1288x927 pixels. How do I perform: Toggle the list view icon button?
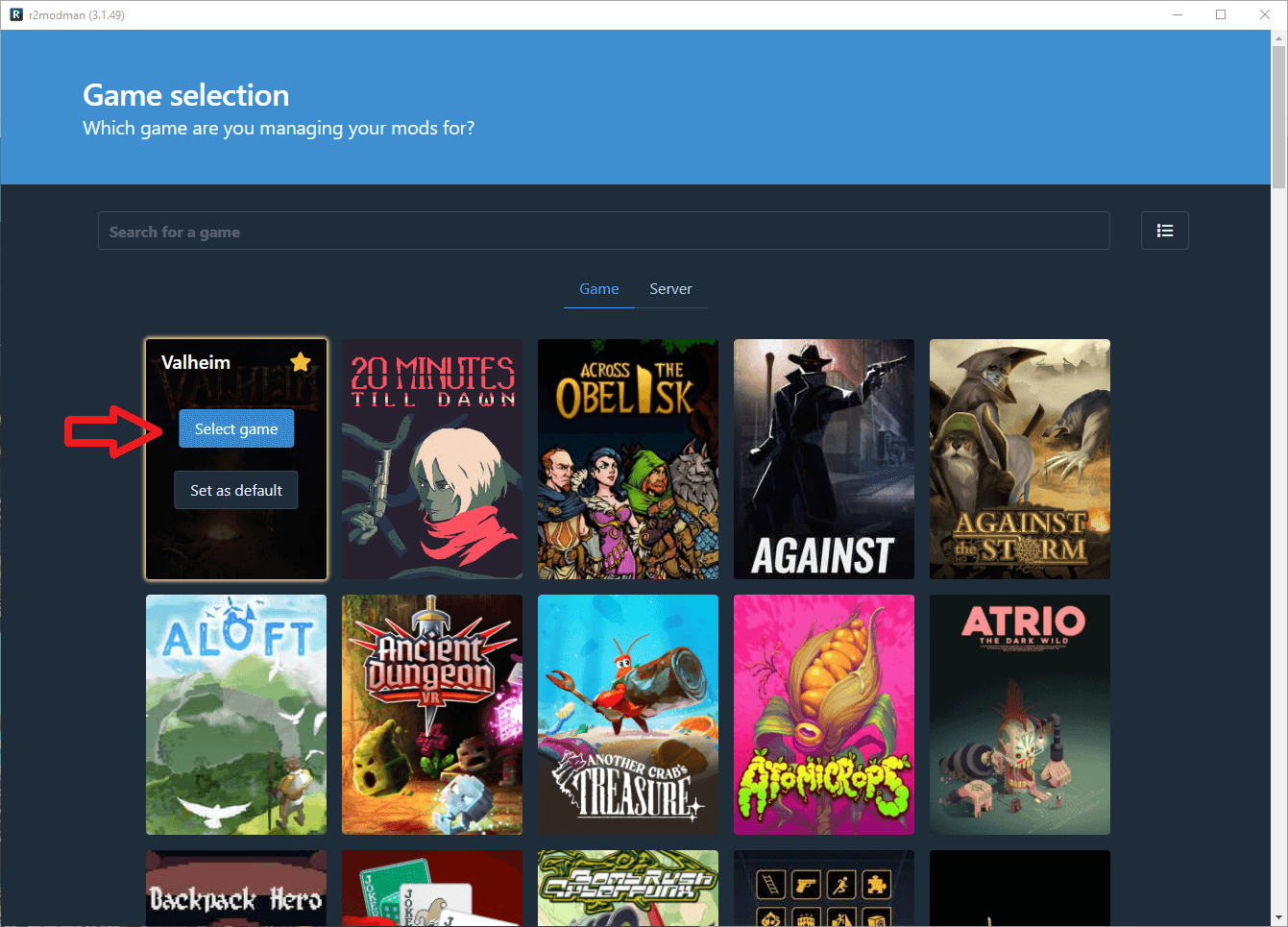(x=1164, y=231)
